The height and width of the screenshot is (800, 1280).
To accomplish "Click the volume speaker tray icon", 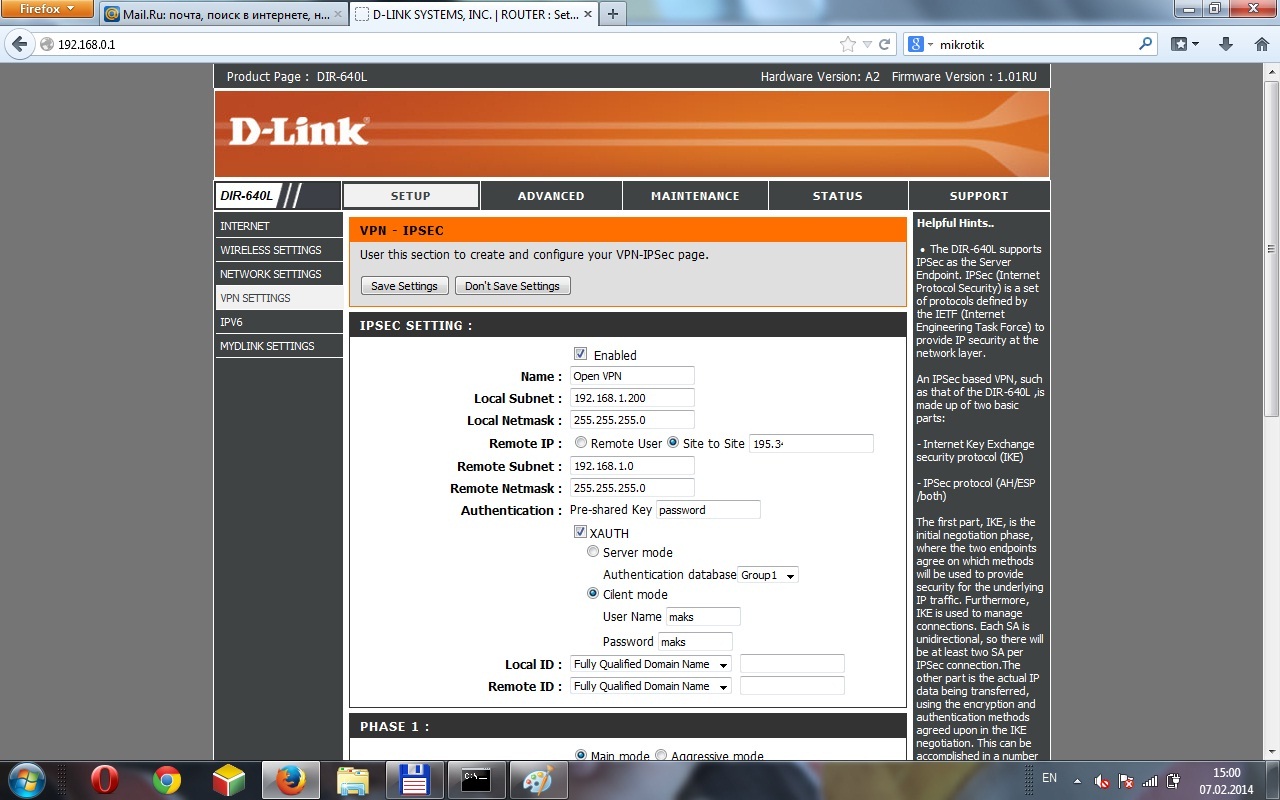I will pos(1102,780).
